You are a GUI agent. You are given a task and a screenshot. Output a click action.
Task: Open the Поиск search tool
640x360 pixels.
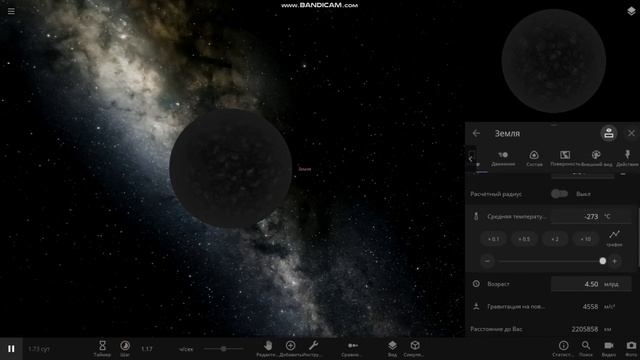coord(586,349)
